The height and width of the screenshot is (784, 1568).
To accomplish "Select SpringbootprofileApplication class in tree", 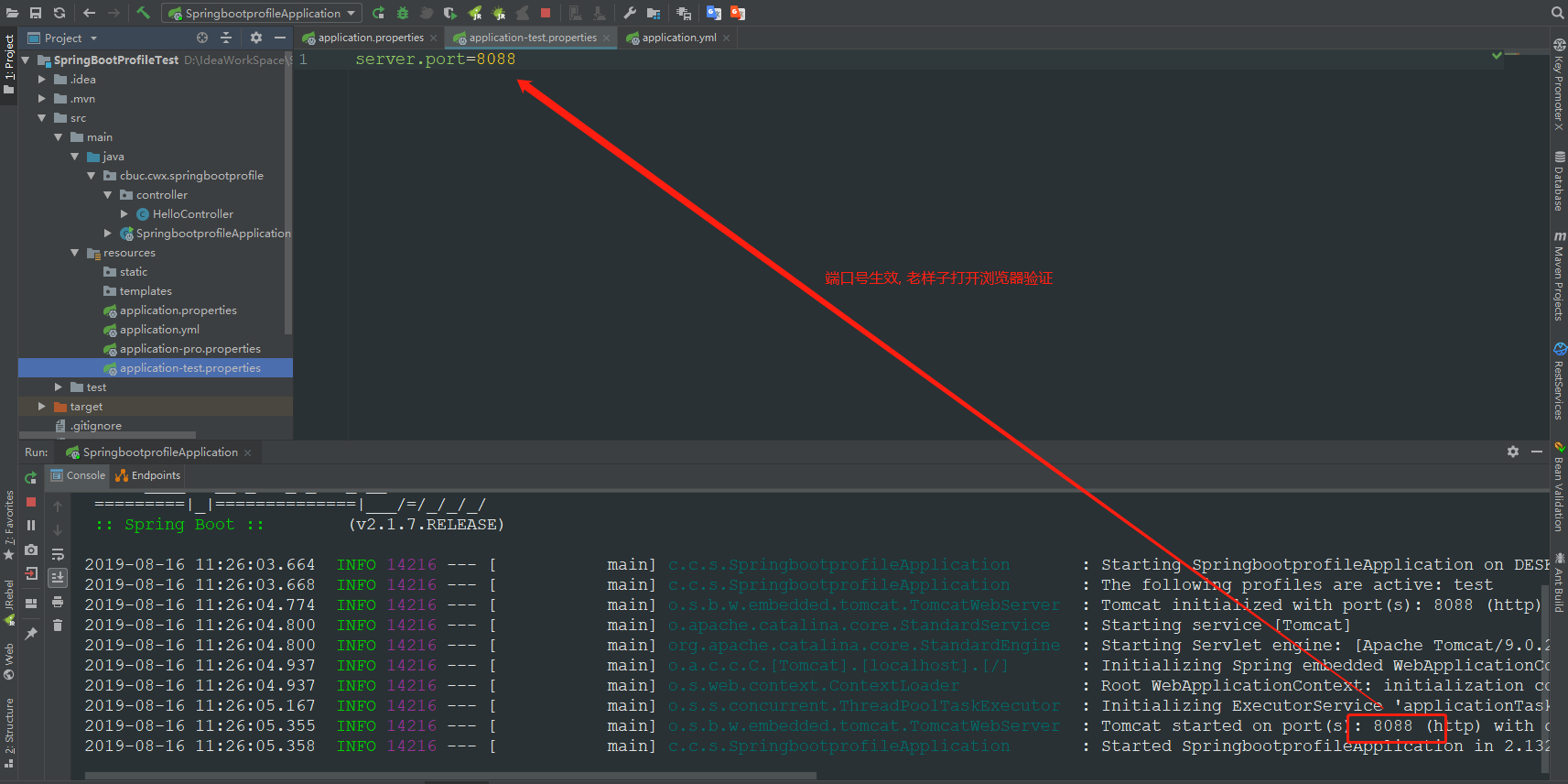I will click(213, 233).
